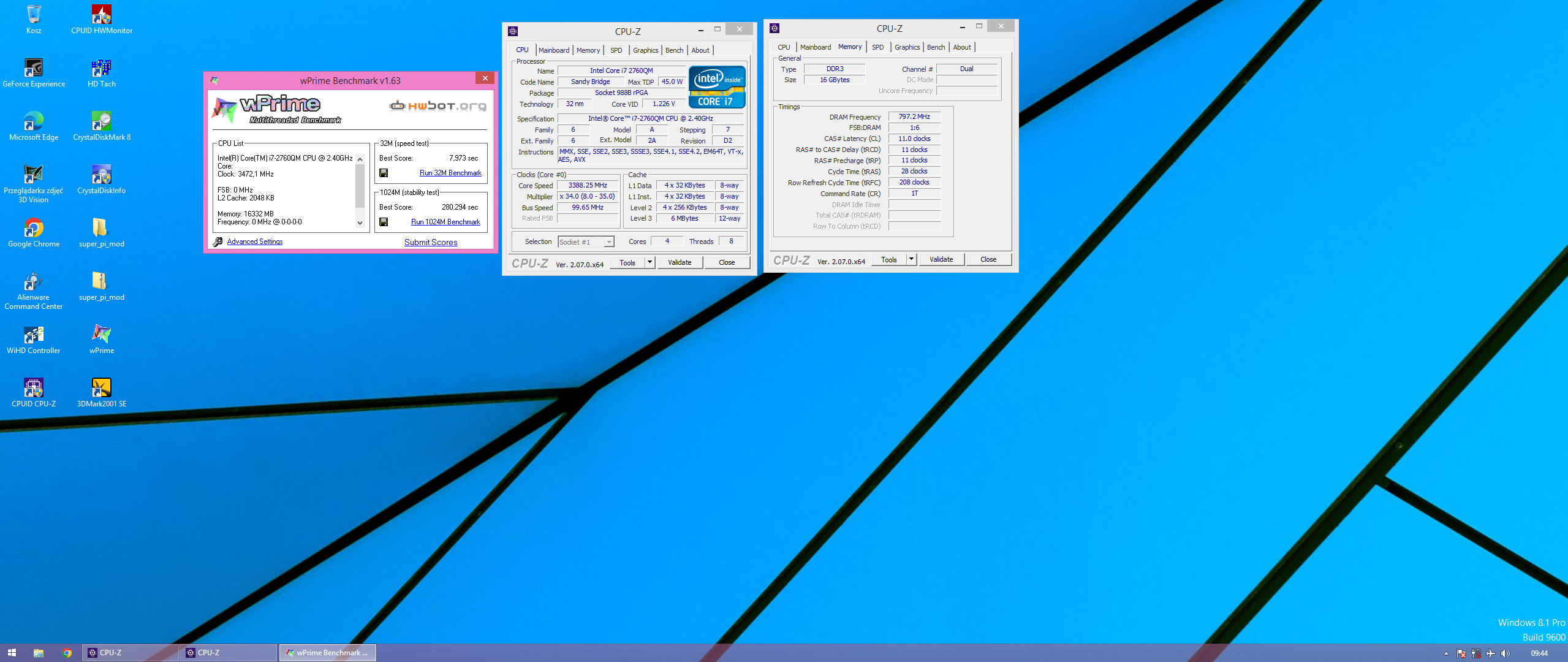Click the HWBOT.org logo in wPrime
This screenshot has width=1568, height=662.
pyautogui.click(x=437, y=105)
